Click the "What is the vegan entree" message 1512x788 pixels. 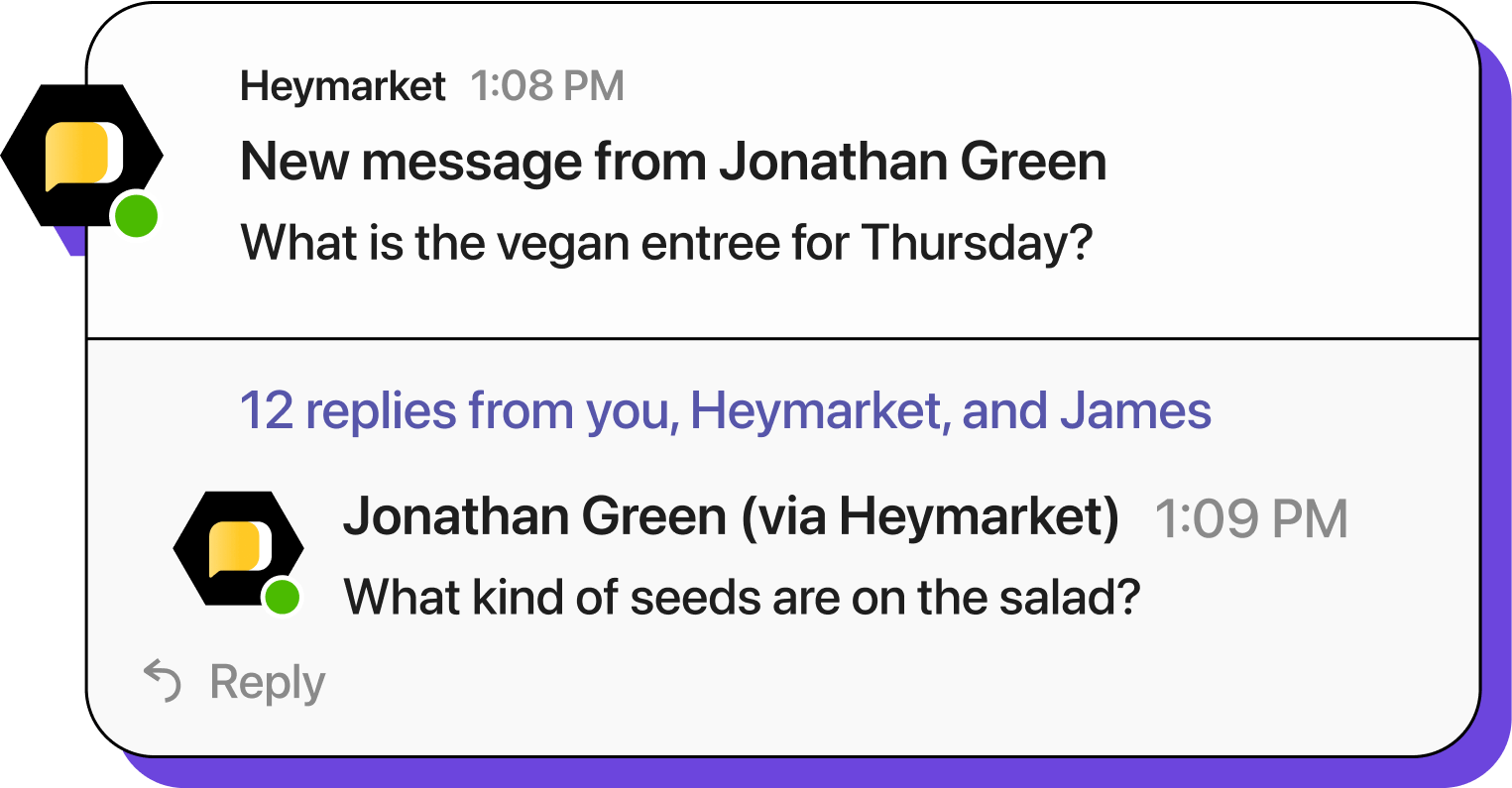[666, 242]
